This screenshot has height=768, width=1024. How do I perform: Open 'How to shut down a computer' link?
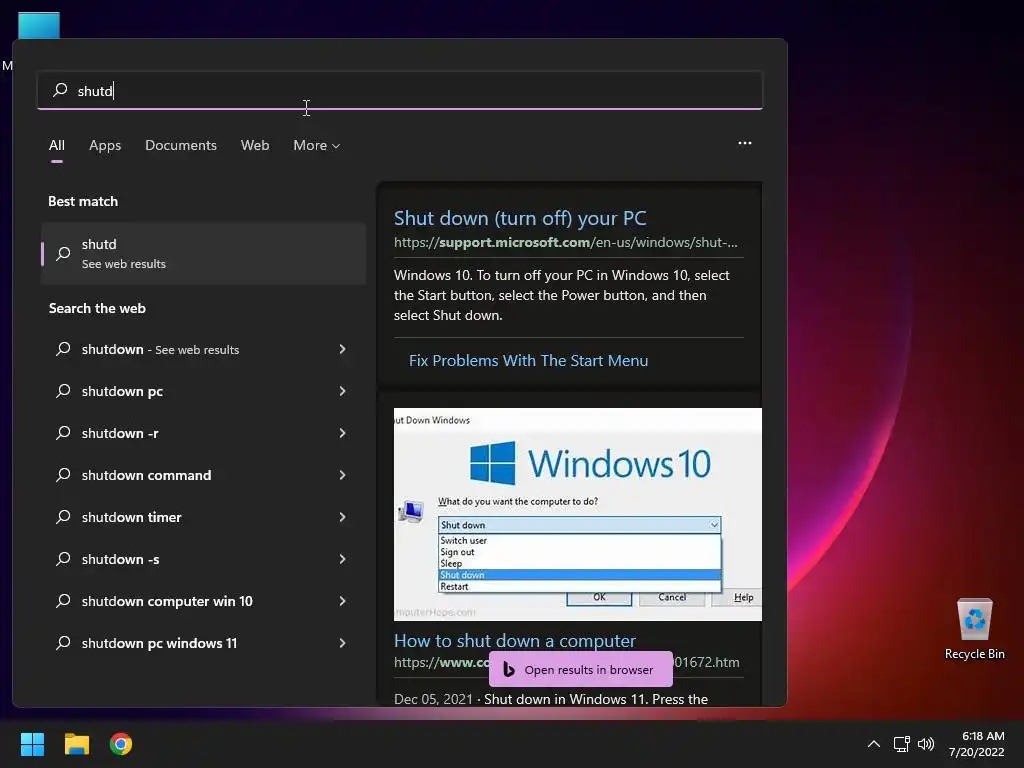(515, 641)
